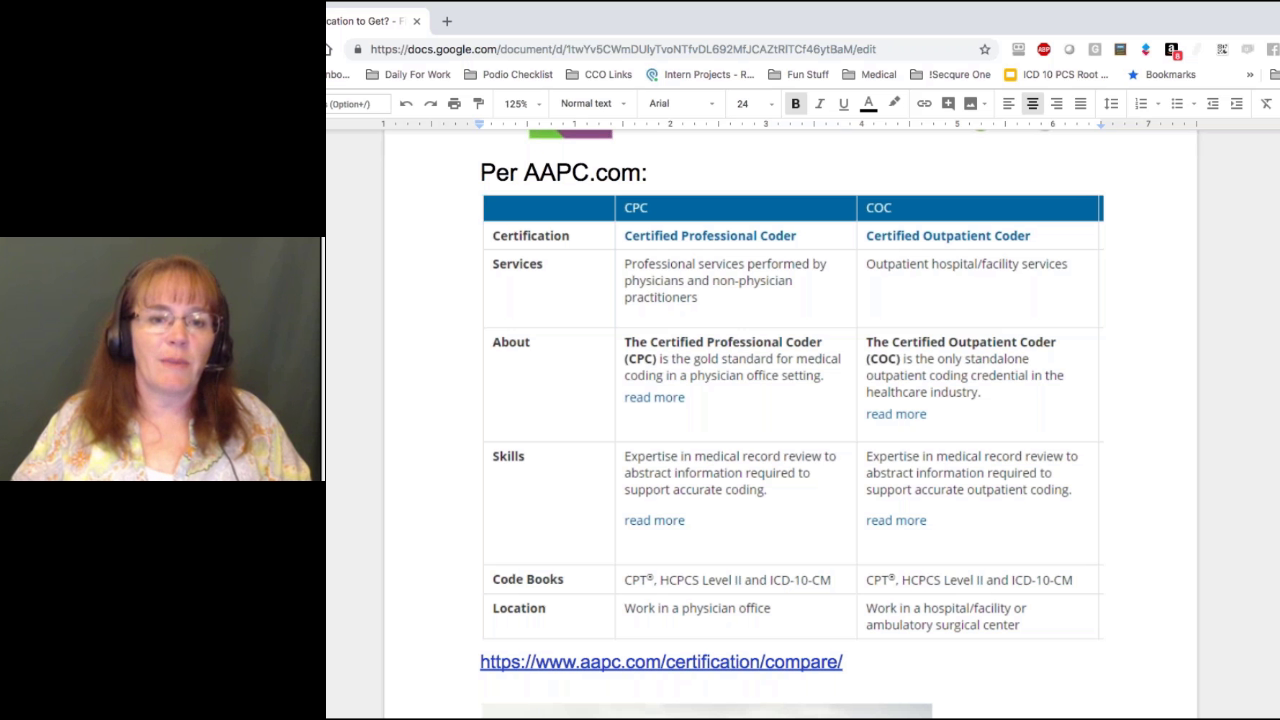This screenshot has width=1280, height=720.
Task: Center align the text
Action: click(x=1032, y=104)
